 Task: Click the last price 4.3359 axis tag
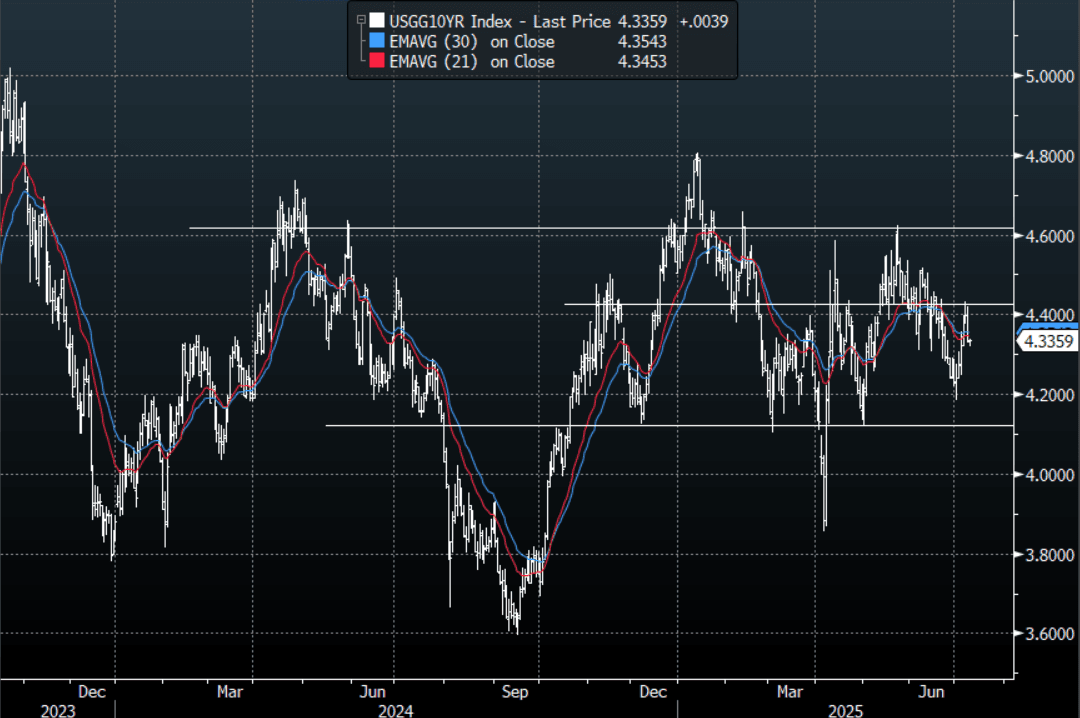[x=1046, y=342]
